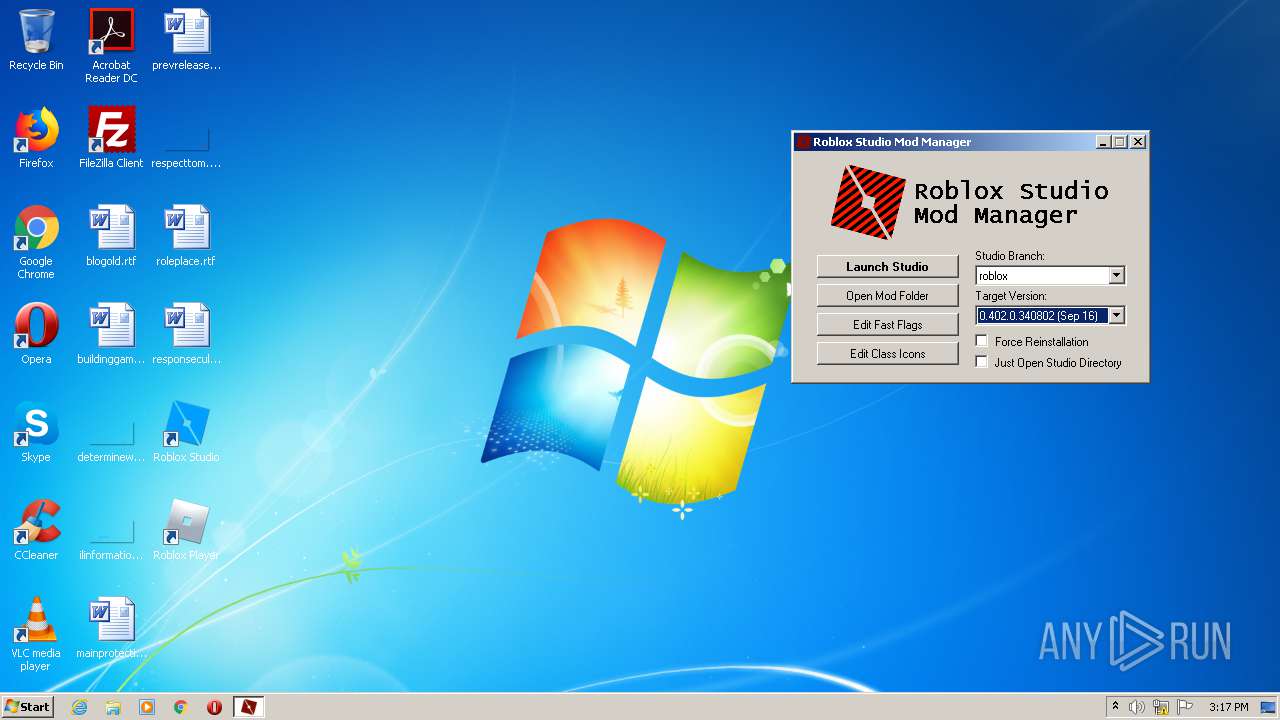Select the Skype desktop shortcut
The width and height of the screenshot is (1280, 720).
(36, 432)
